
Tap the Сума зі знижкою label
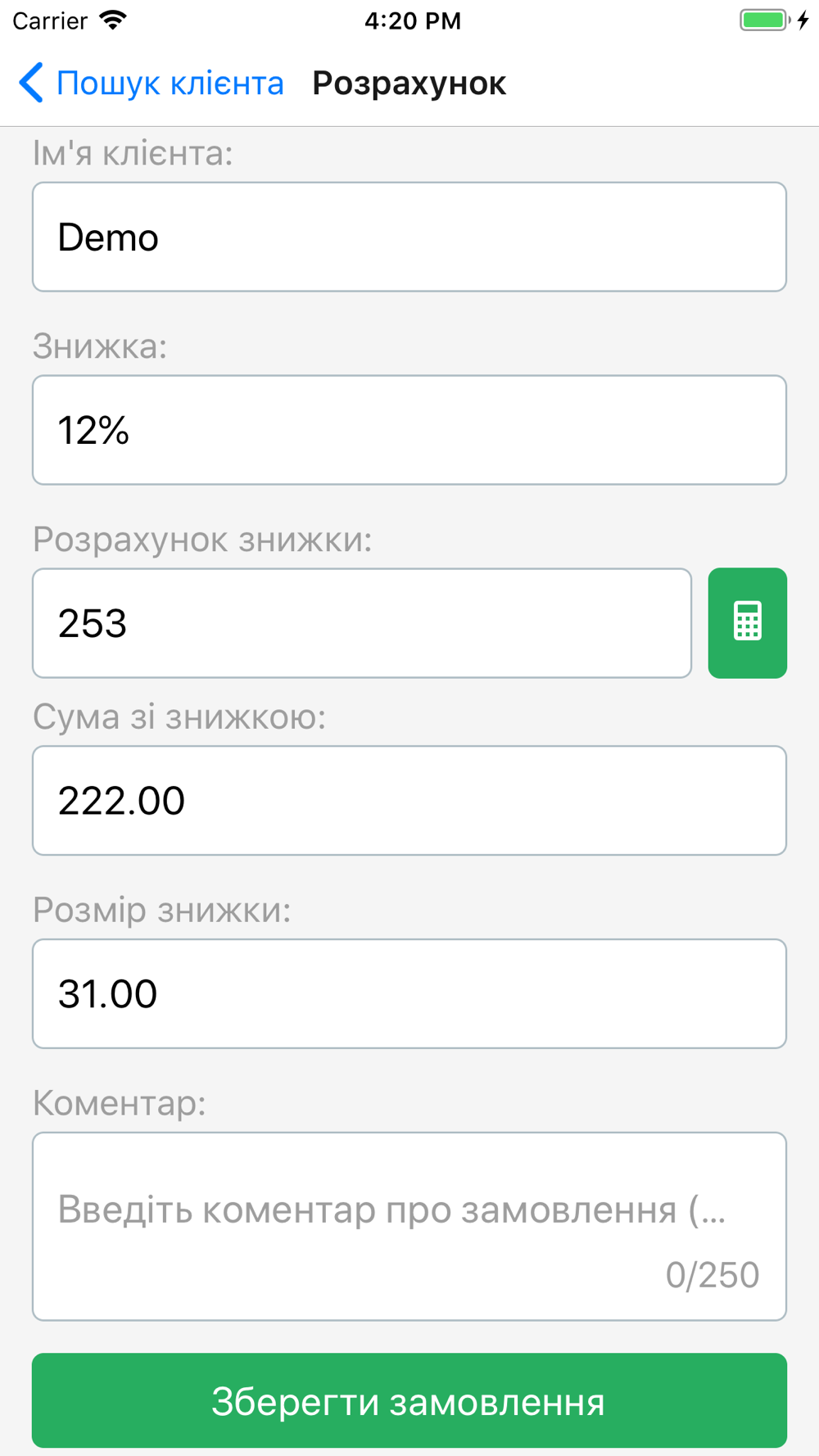click(179, 717)
